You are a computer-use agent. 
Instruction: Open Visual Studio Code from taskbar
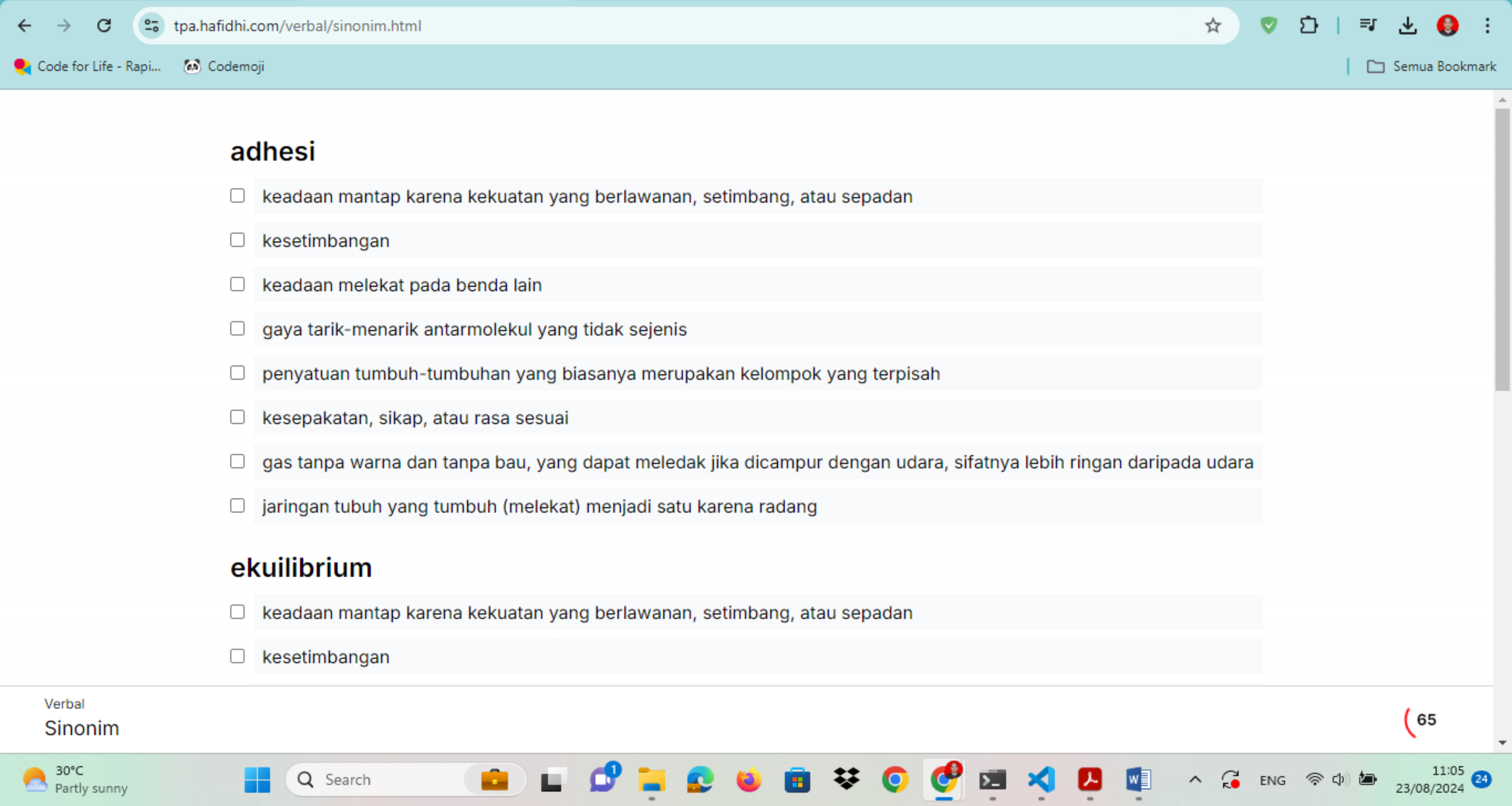tap(1041, 780)
